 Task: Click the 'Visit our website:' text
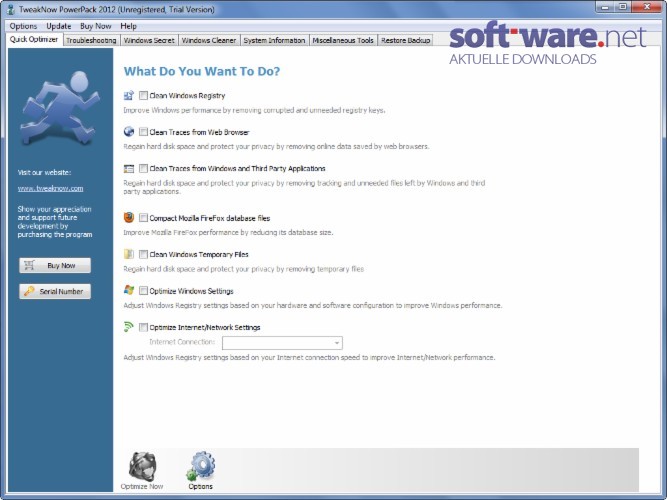[44, 172]
